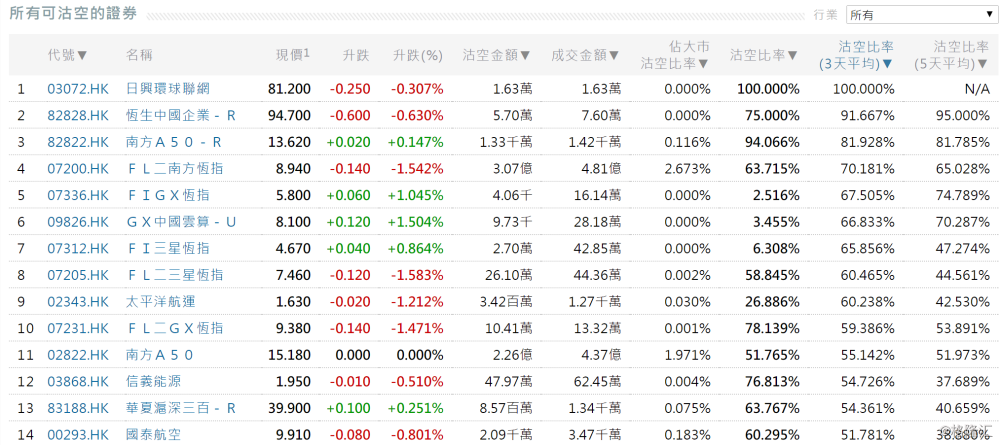The width and height of the screenshot is (1000, 445).
Task: Open the 恆生中國企業－Ｒ name link
Action: [x=181, y=115]
